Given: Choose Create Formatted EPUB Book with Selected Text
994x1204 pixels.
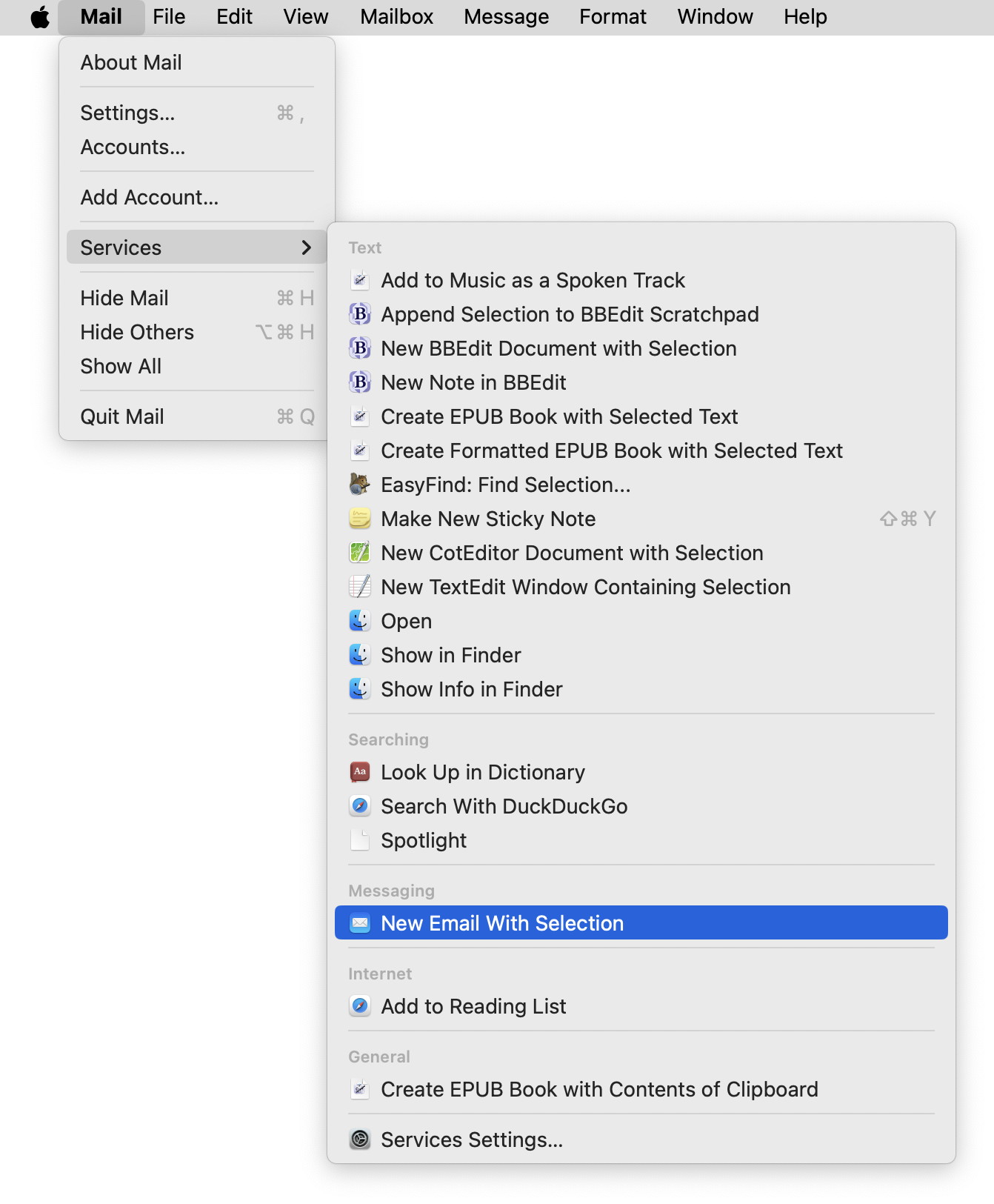Looking at the screenshot, I should pyautogui.click(x=641, y=450).
